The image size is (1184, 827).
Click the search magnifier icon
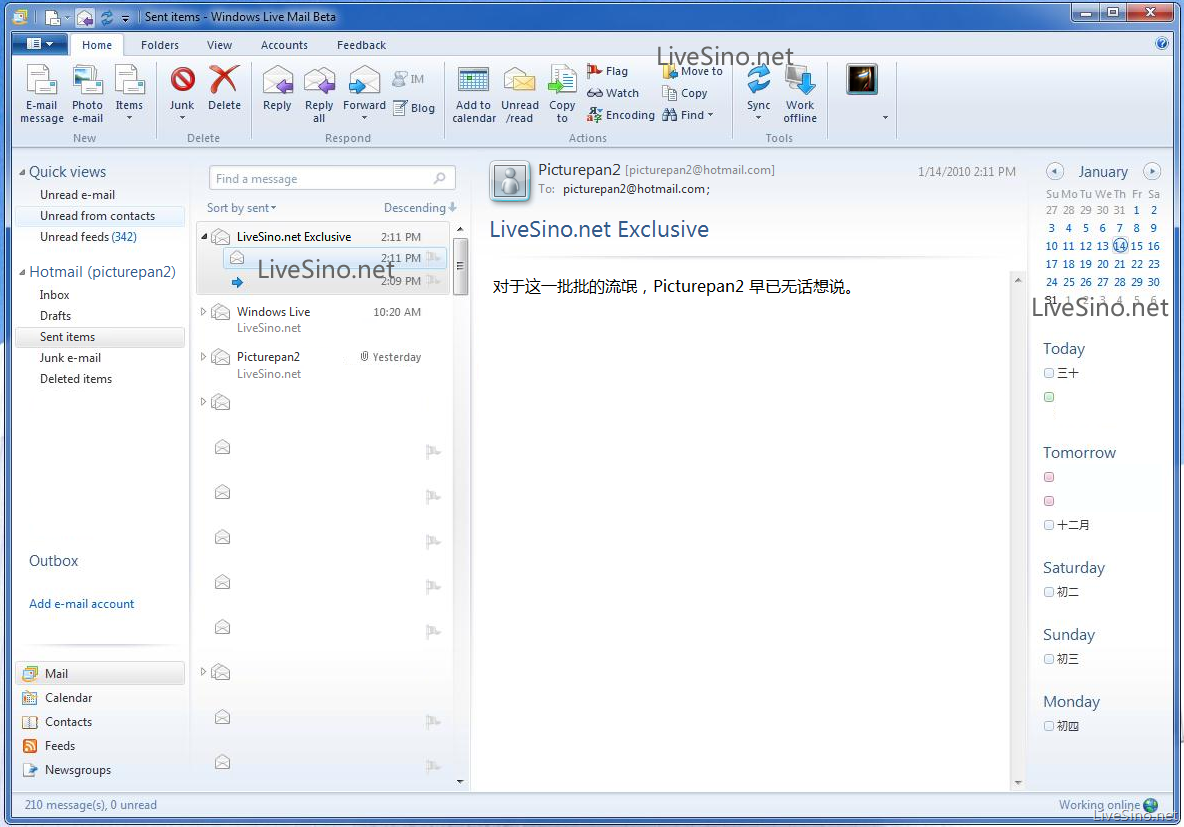[439, 178]
